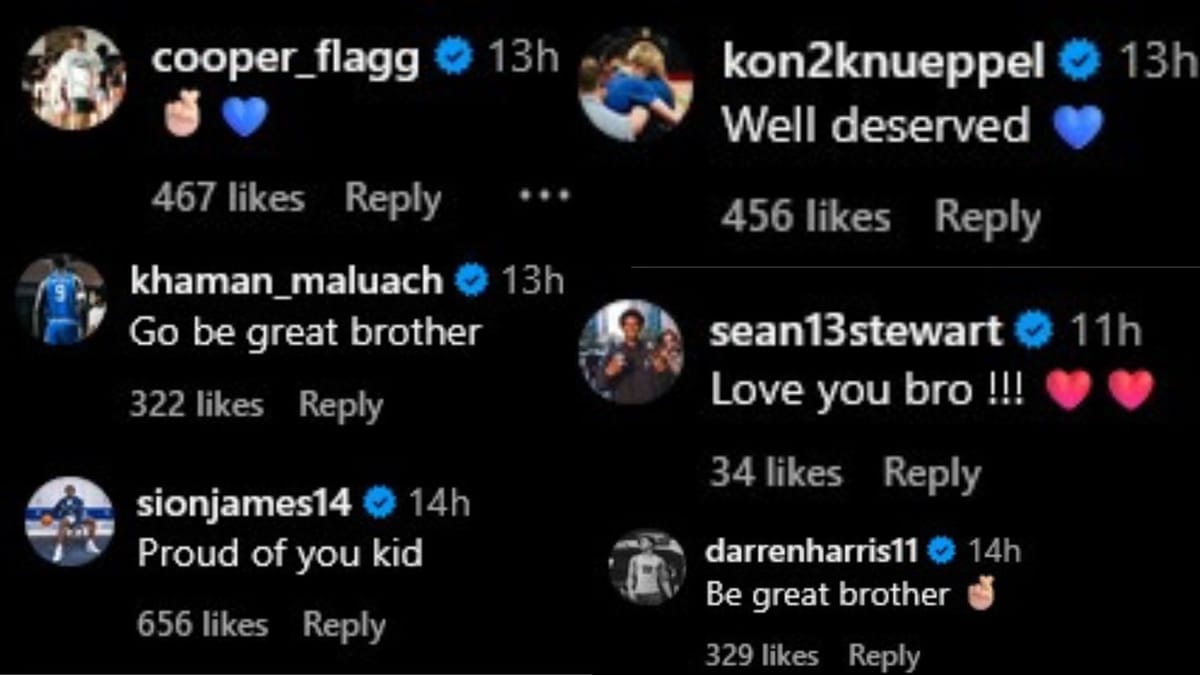Open sionjames14's avatar image

pyautogui.click(x=69, y=521)
